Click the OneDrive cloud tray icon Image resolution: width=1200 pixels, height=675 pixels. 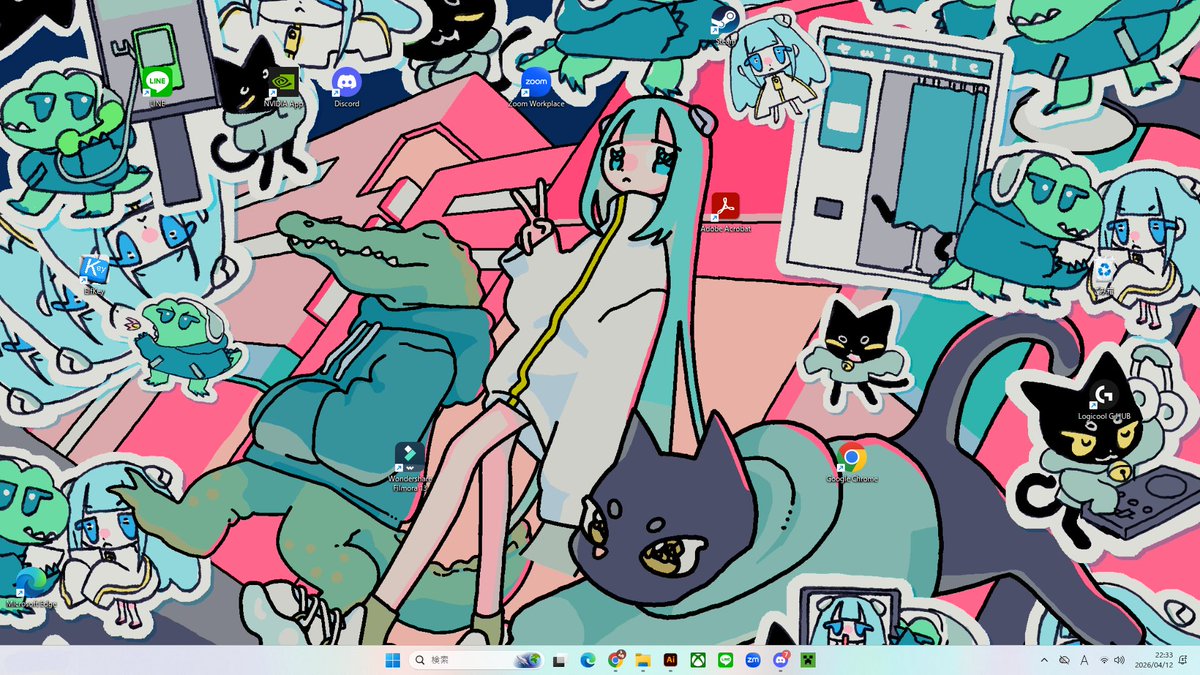click(x=1065, y=660)
